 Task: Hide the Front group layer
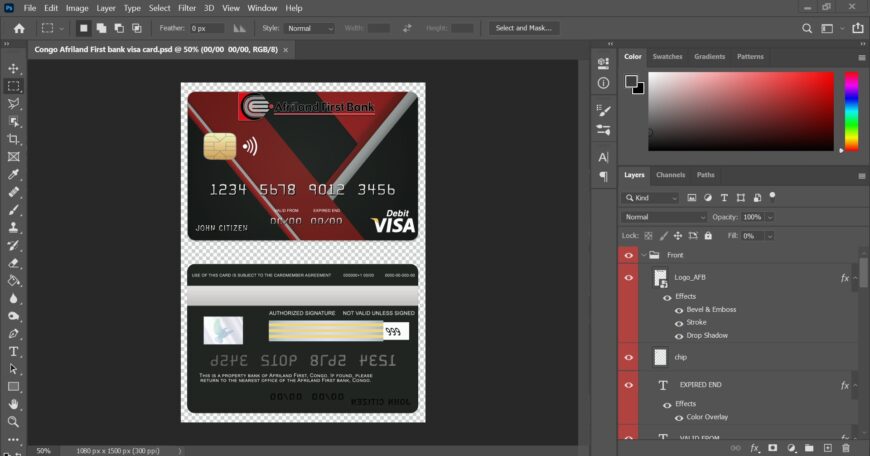(x=629, y=255)
